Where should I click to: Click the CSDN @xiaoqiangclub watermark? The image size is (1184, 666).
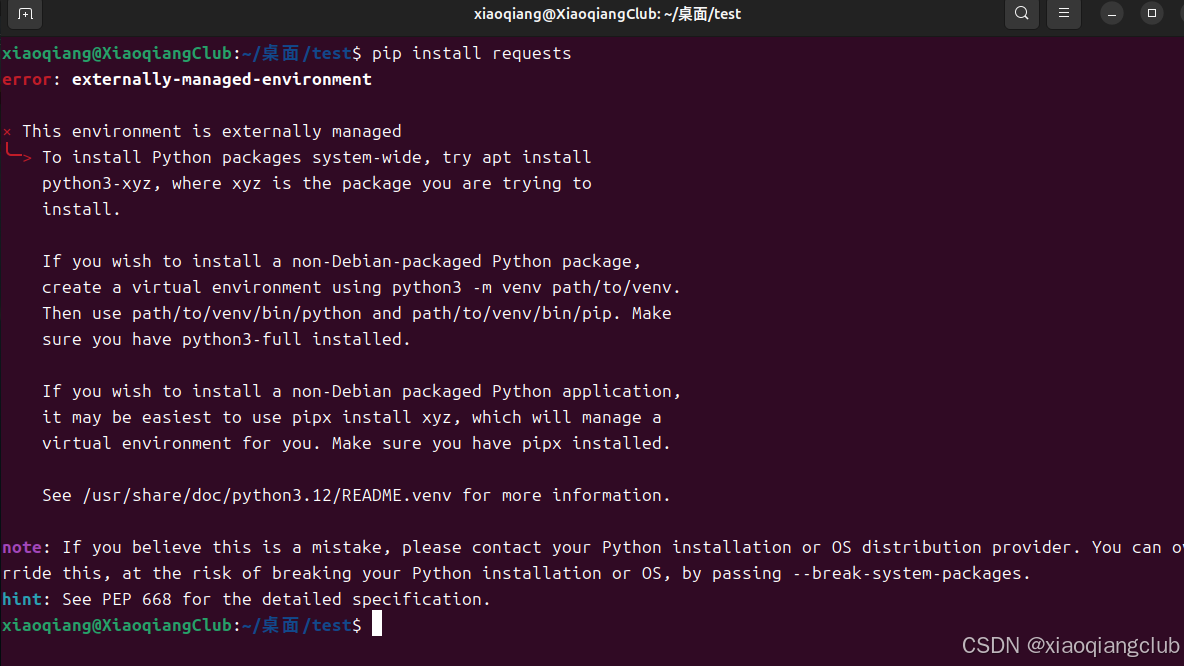[1069, 645]
